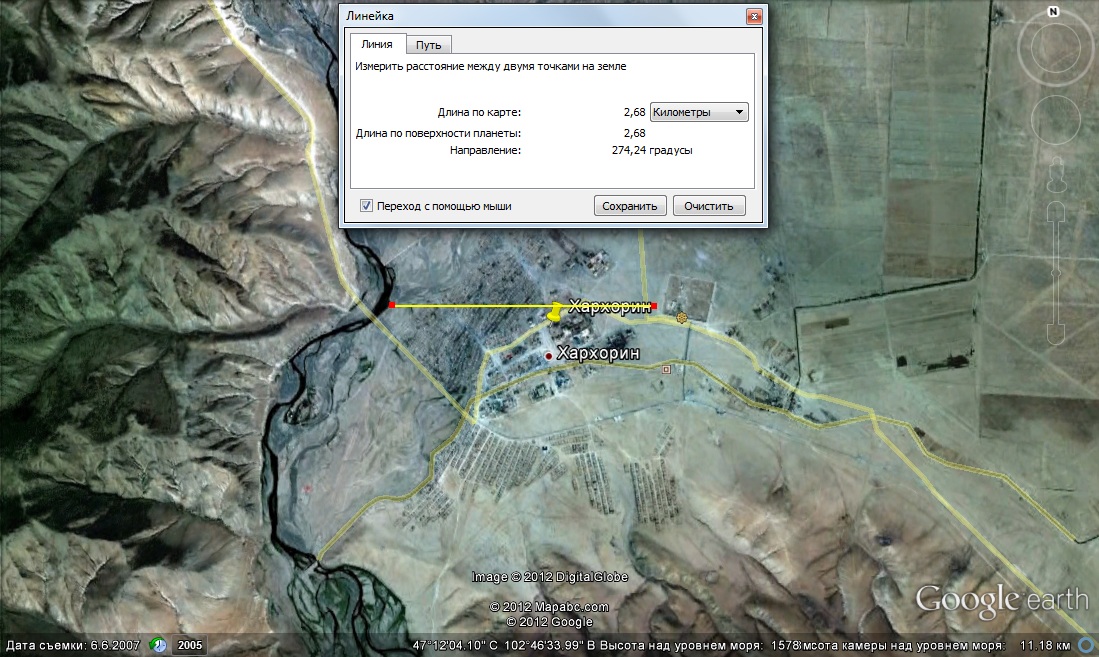Click the red dot city marker
The image size is (1099, 657).
548,356
